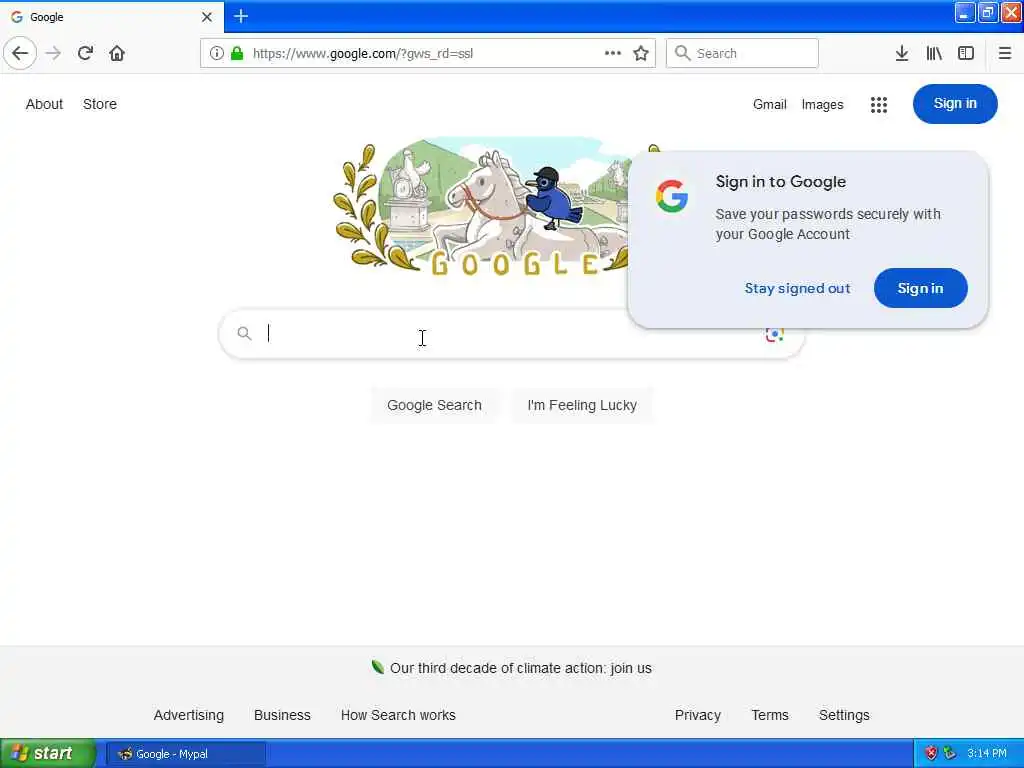Open the Advertising footer link

(x=189, y=715)
